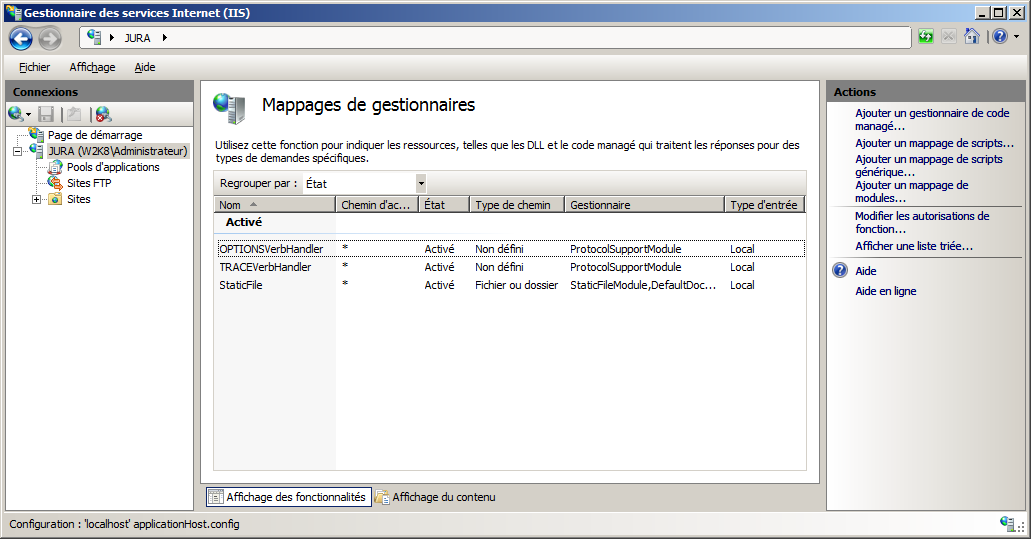Click the Back navigation arrow button
The height and width of the screenshot is (539, 1031).
[21, 38]
